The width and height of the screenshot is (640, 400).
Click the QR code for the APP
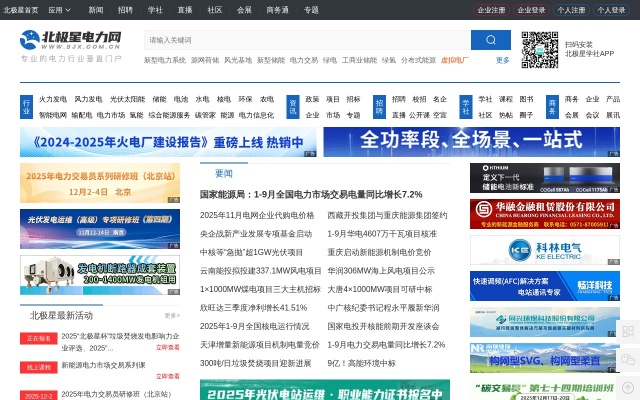[539, 49]
